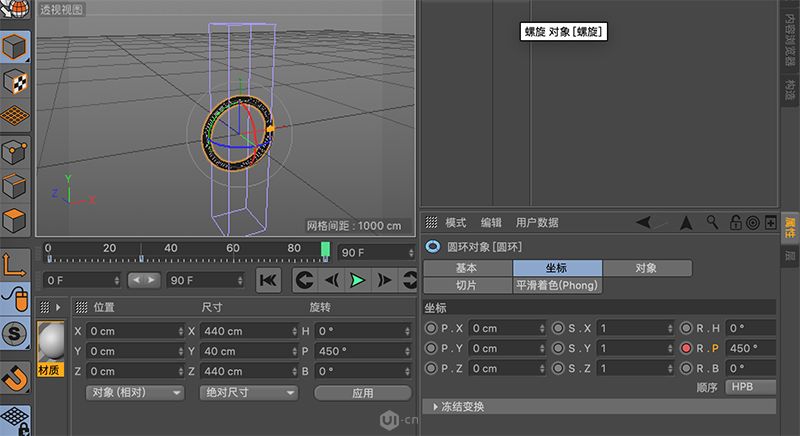800x436 pixels.
Task: Click the Play Forward button
Action: click(357, 280)
